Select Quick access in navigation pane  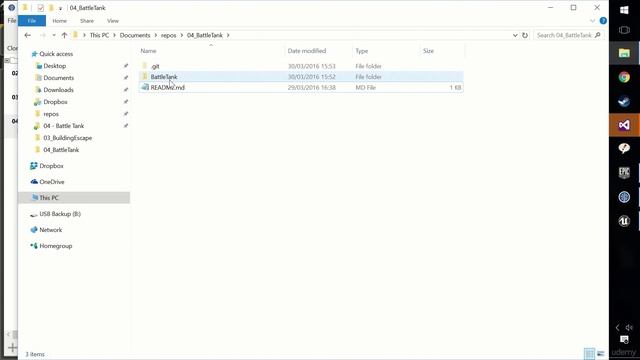56,54
